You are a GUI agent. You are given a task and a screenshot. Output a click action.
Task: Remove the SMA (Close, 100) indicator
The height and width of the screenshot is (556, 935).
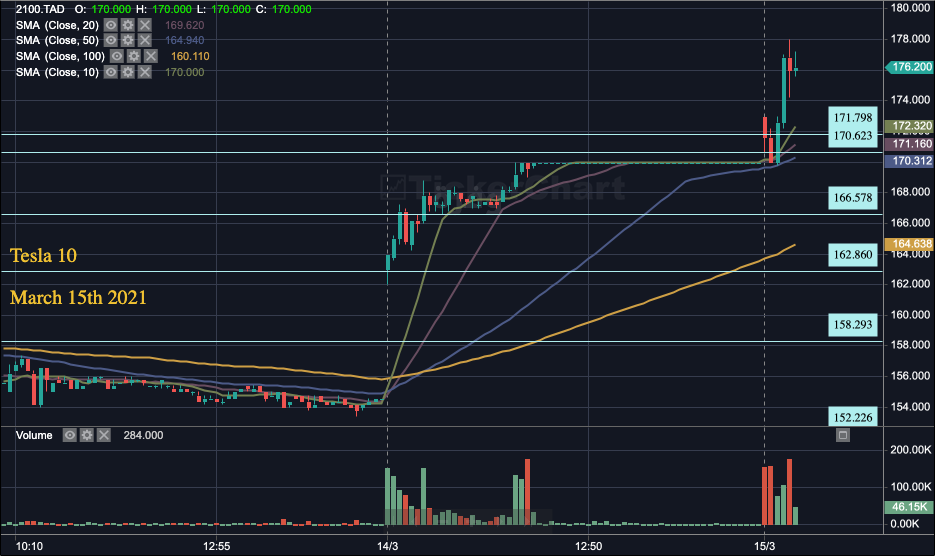coord(151,56)
